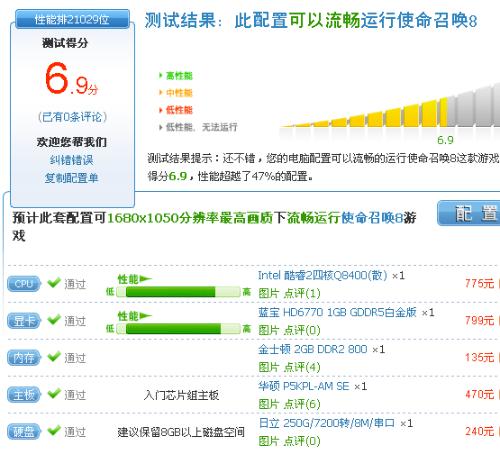Open 点评(6) reviews for the 华硕 motherboard
Viewport: 500px width, 455px height.
click(302, 405)
